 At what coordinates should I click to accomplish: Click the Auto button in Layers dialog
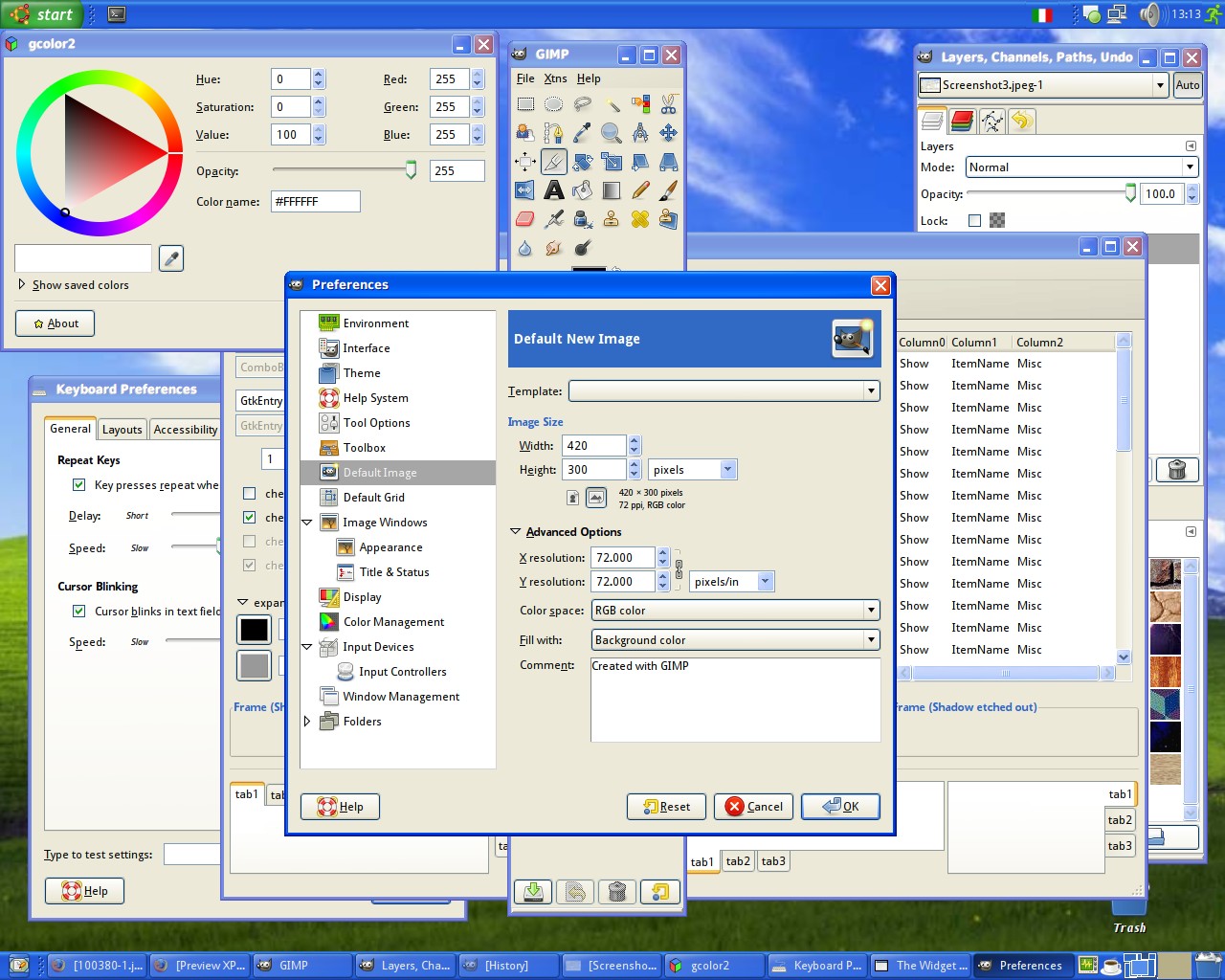pyautogui.click(x=1188, y=85)
